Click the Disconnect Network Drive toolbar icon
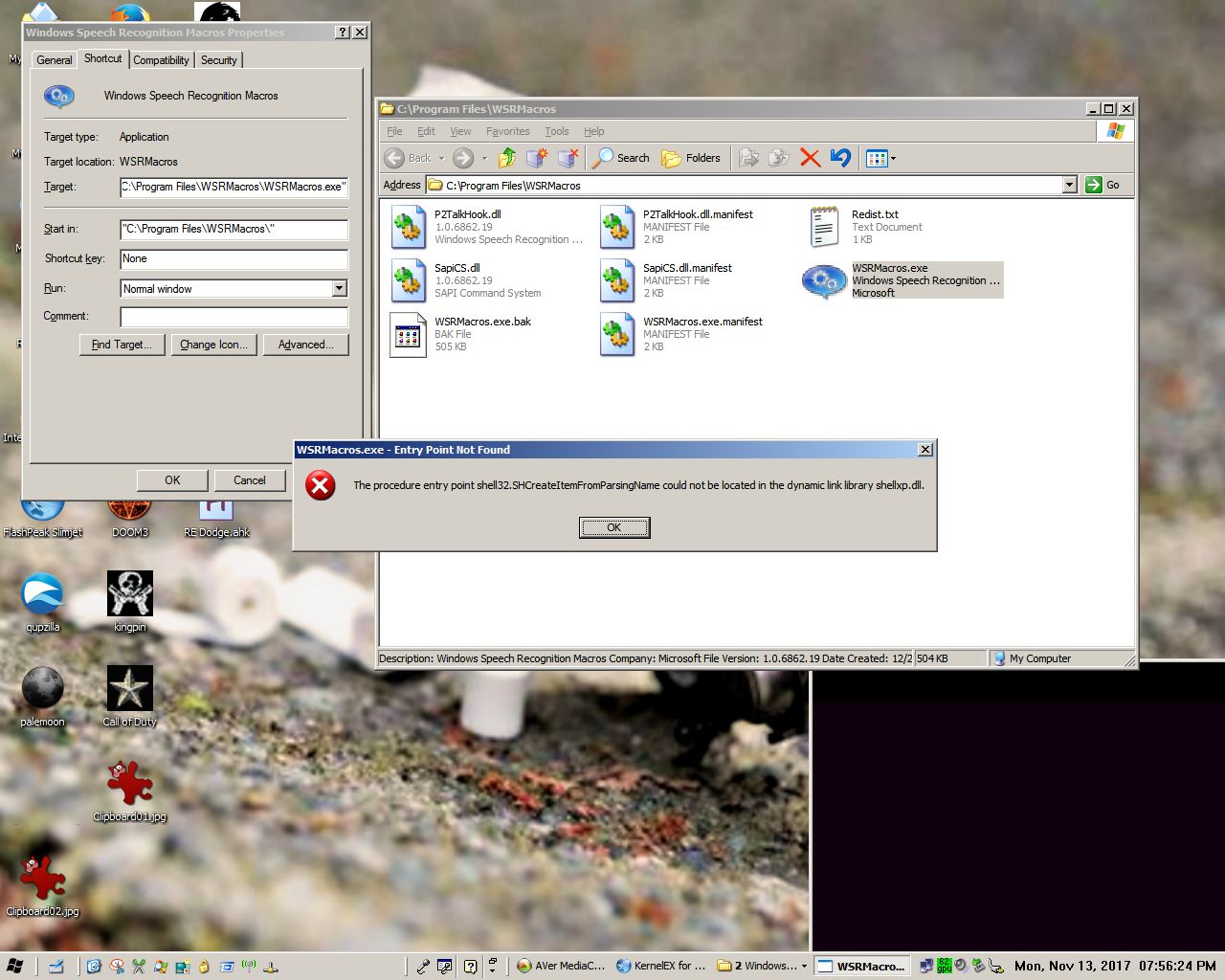This screenshot has width=1225, height=980. click(568, 158)
